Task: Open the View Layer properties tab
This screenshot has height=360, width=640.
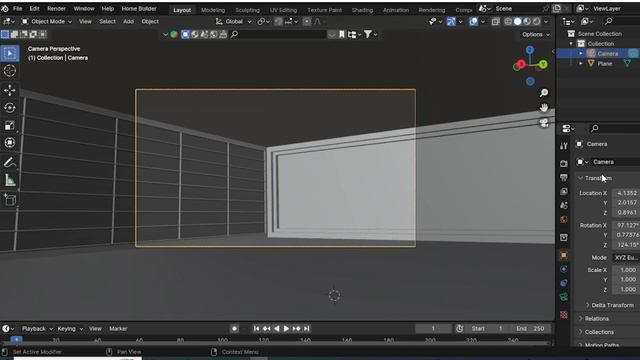Action: (x=564, y=191)
